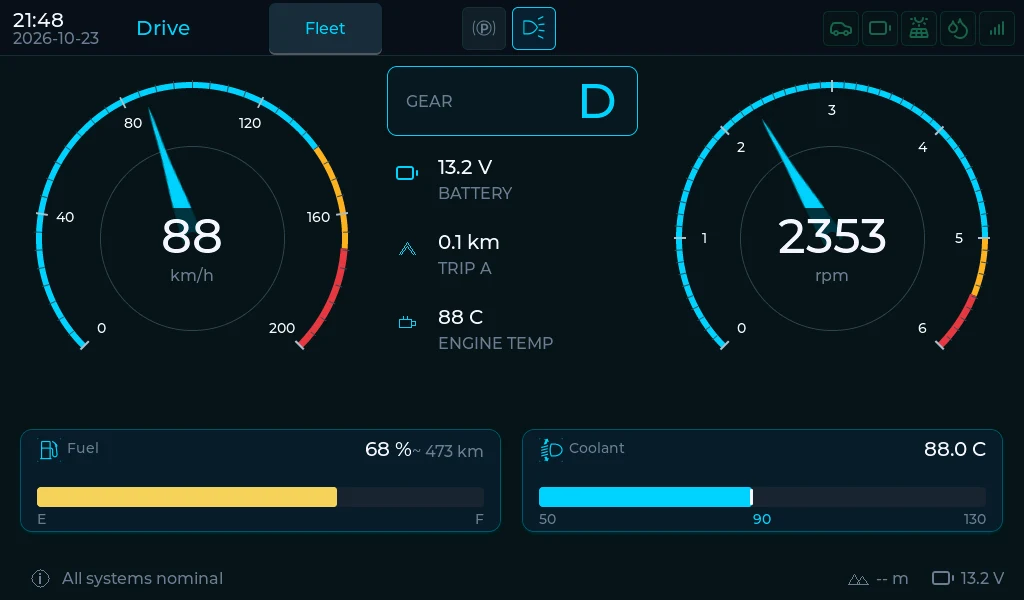Click the 0.1 km trip value

[x=469, y=242]
